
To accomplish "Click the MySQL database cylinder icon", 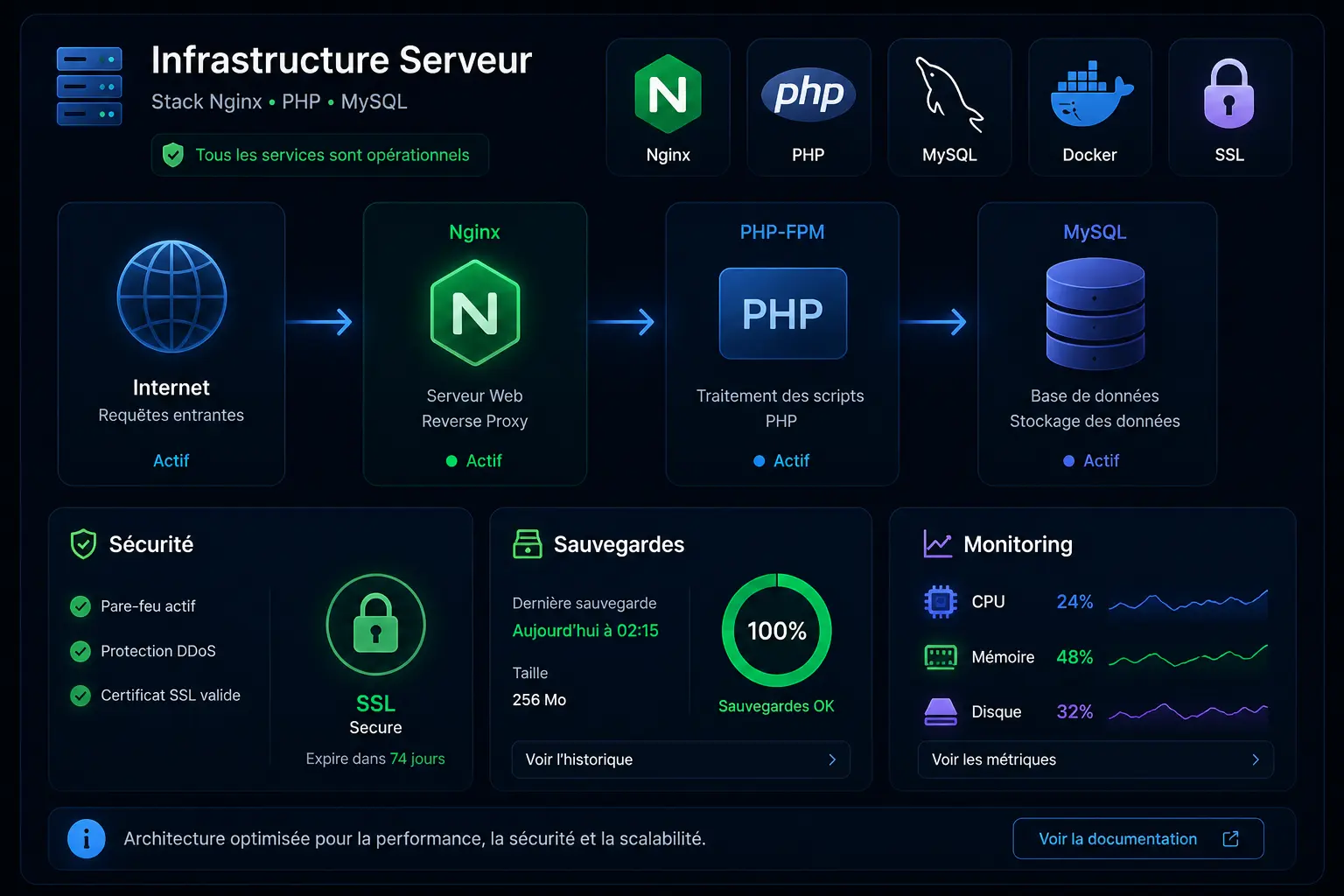I will (1095, 313).
